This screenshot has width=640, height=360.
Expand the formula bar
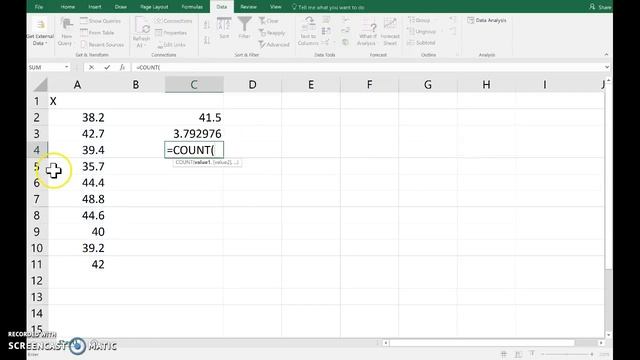(607, 67)
